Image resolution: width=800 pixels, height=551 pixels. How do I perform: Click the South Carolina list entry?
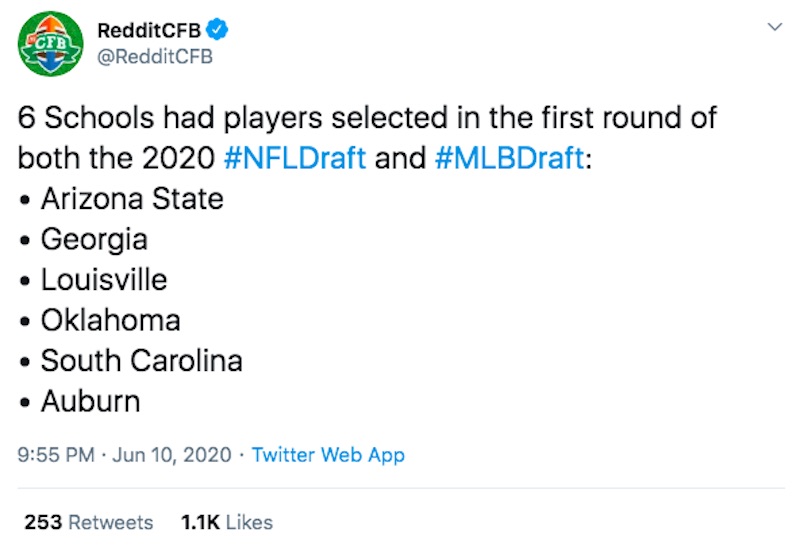click(x=142, y=361)
